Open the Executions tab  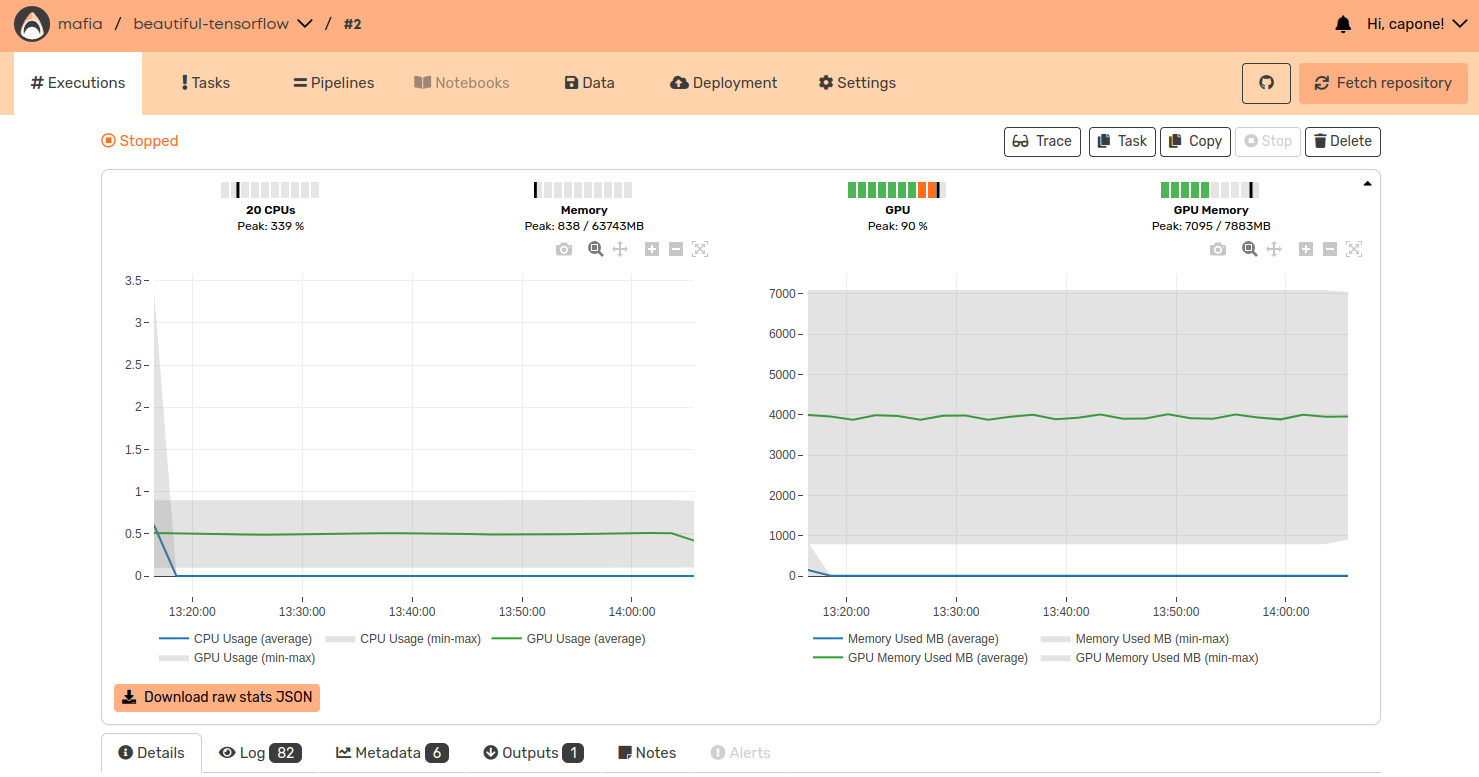[78, 83]
